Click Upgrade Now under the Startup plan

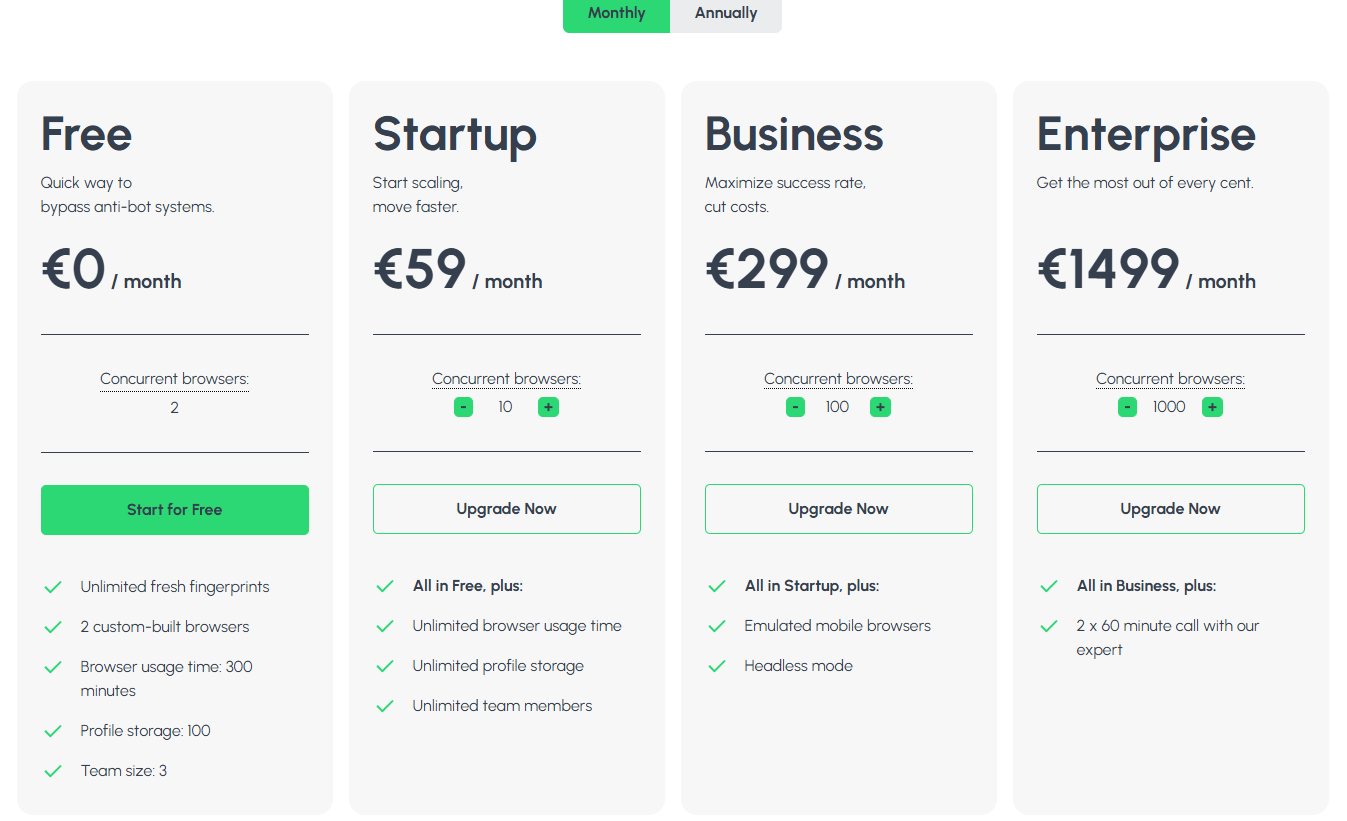[506, 508]
